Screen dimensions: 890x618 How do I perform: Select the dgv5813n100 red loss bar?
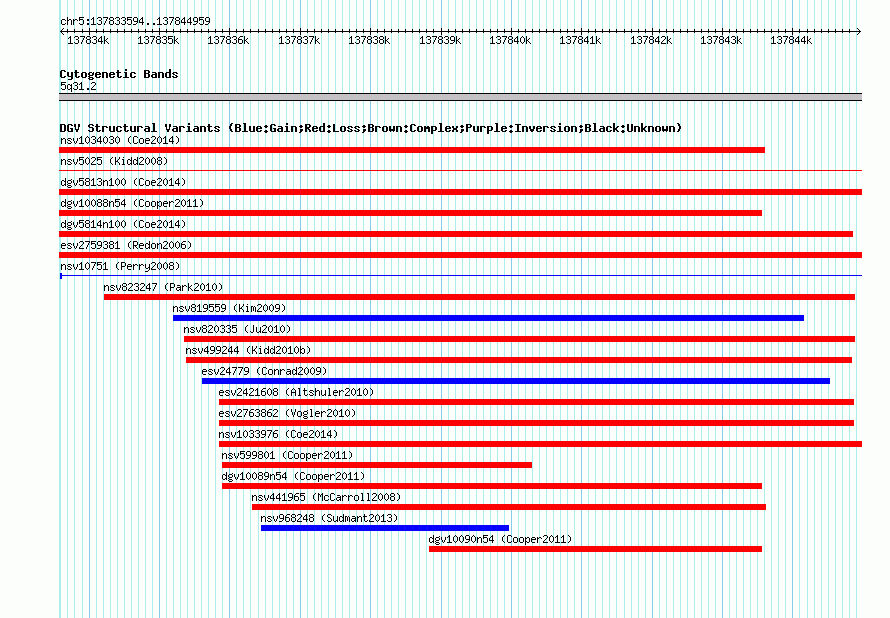tap(461, 192)
